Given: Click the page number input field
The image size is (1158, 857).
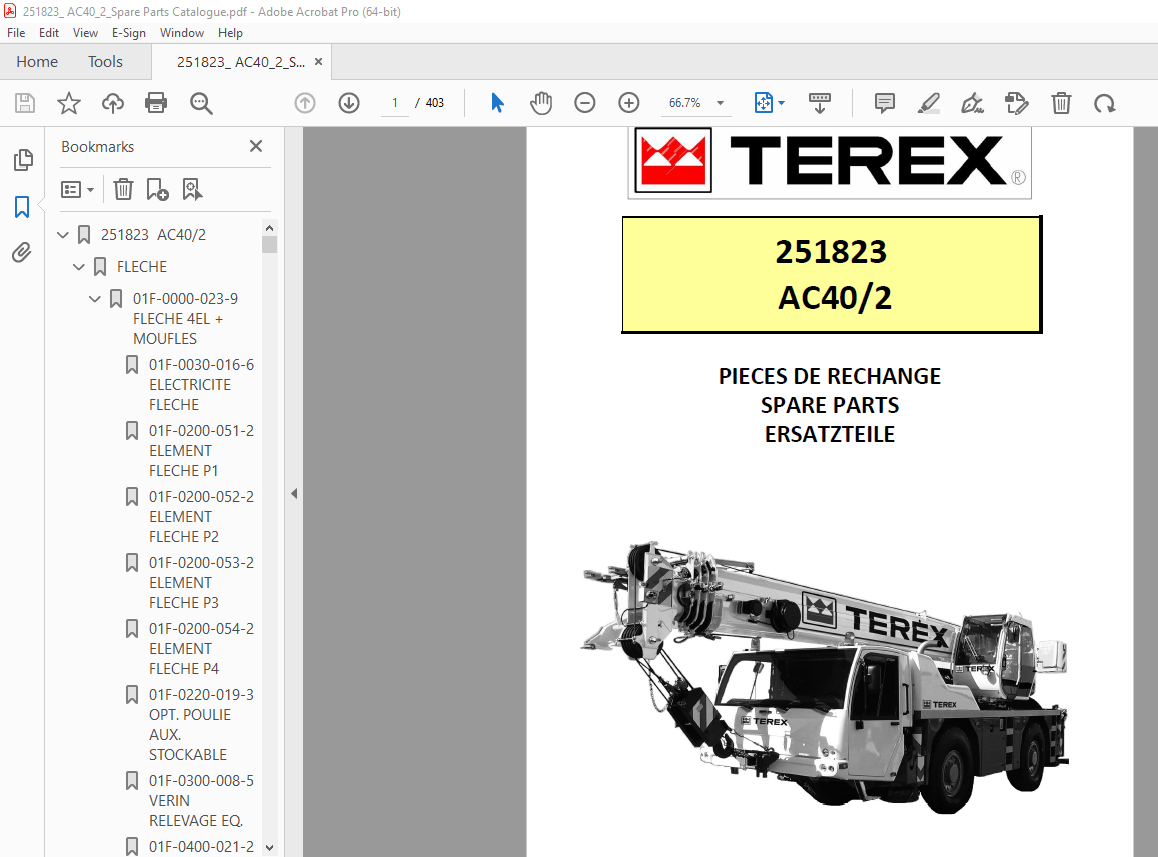Looking at the screenshot, I should point(395,103).
